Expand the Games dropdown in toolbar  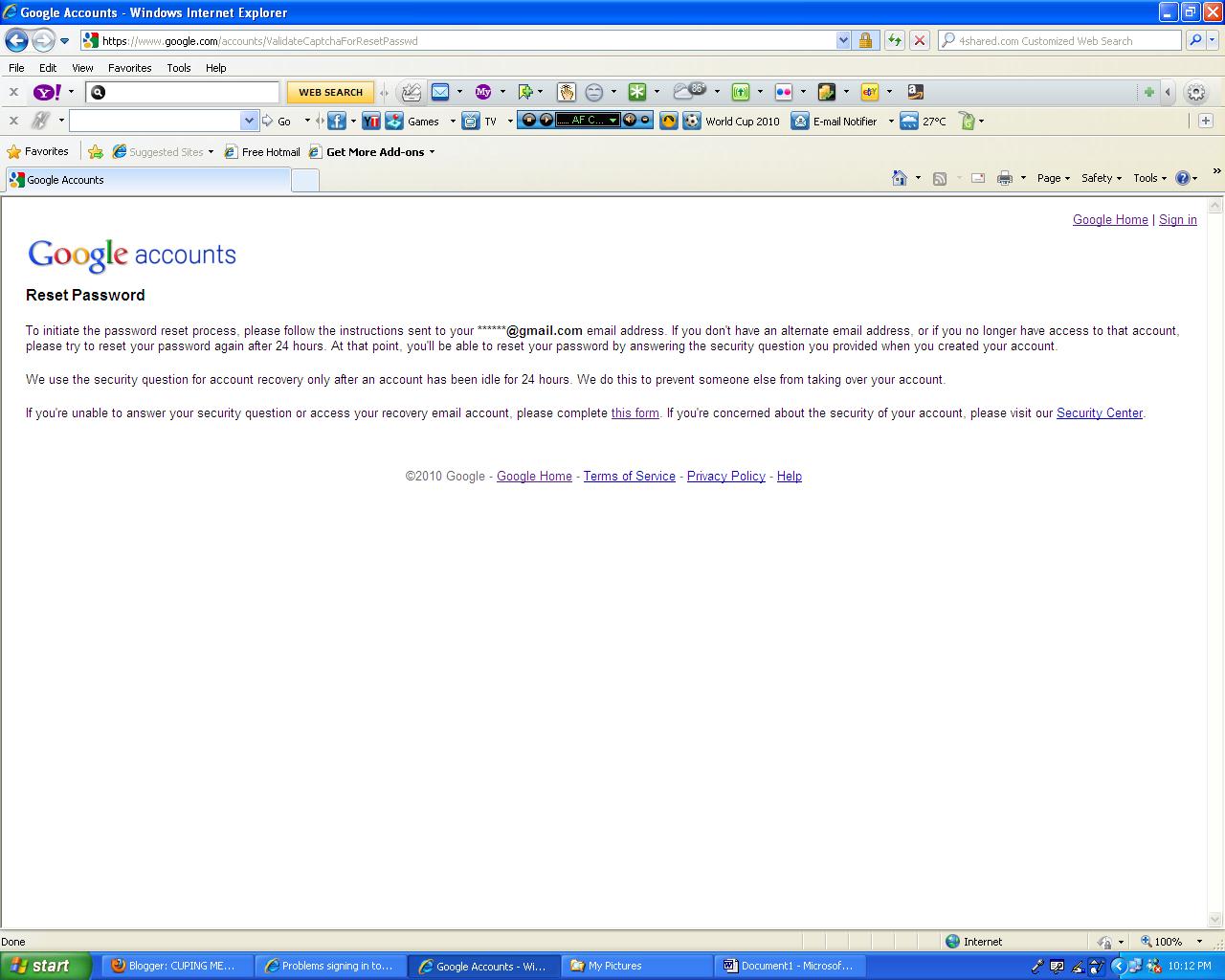(453, 122)
